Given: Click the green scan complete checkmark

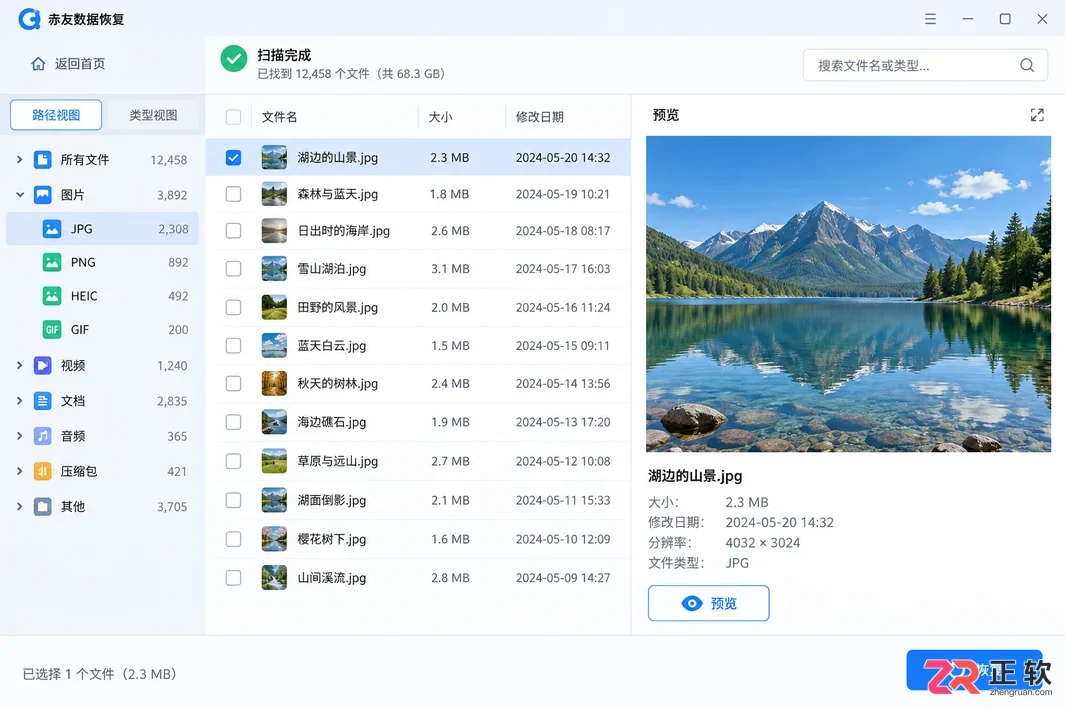Looking at the screenshot, I should click(234, 59).
